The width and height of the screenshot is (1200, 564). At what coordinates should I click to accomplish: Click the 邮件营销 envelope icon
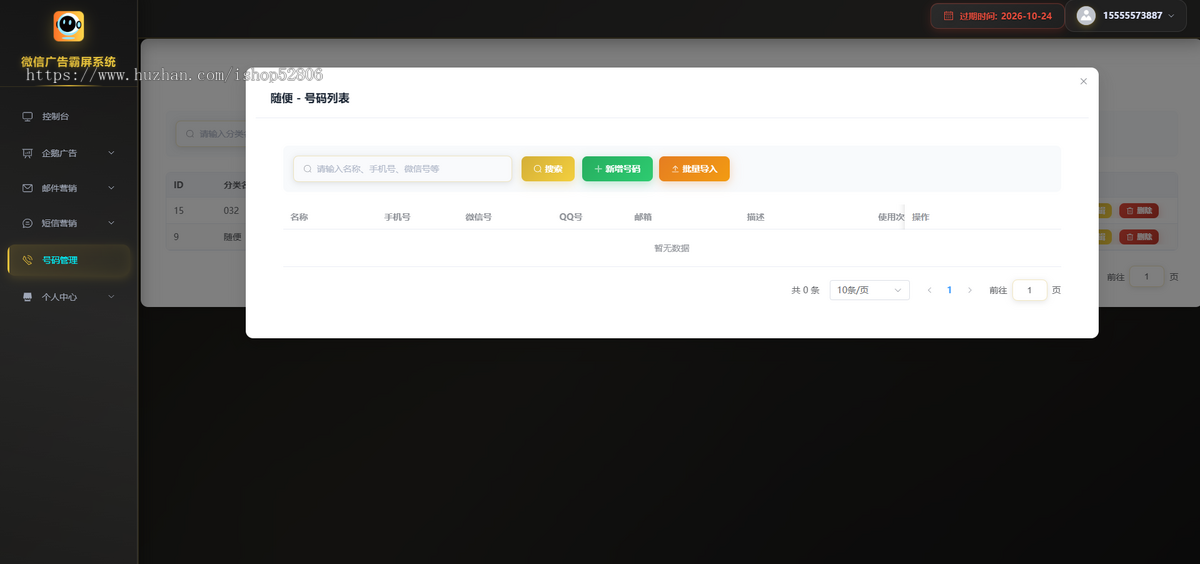tap(27, 188)
